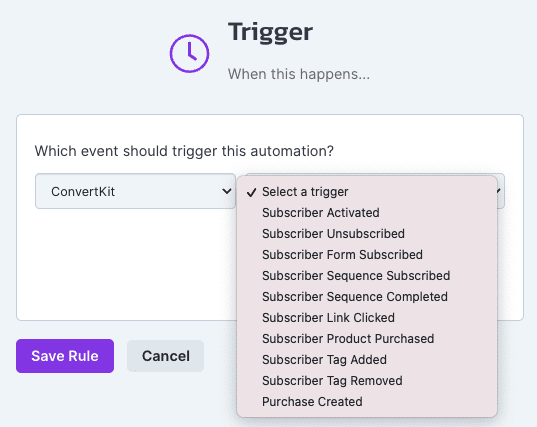Viewport: 537px width, 427px height.
Task: Select Subscriber Activated trigger
Action: pyautogui.click(x=366, y=213)
